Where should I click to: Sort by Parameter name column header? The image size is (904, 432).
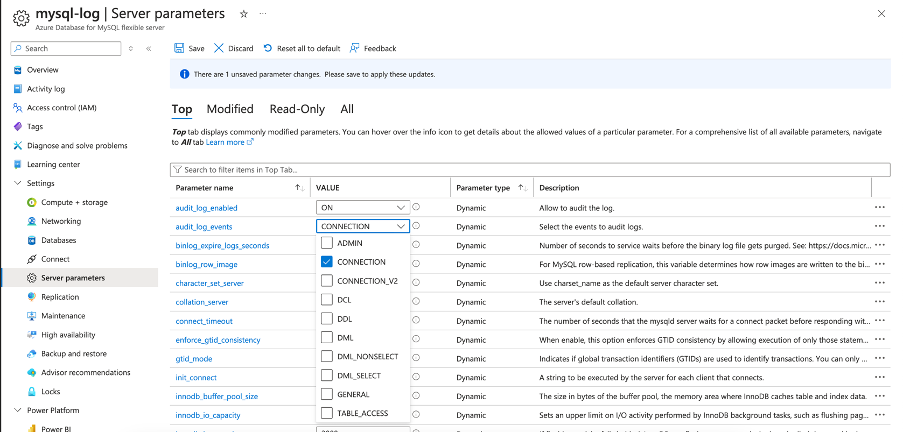coord(204,188)
